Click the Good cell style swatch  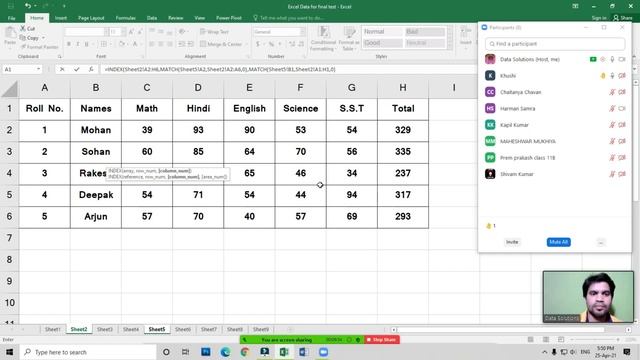click(382, 43)
